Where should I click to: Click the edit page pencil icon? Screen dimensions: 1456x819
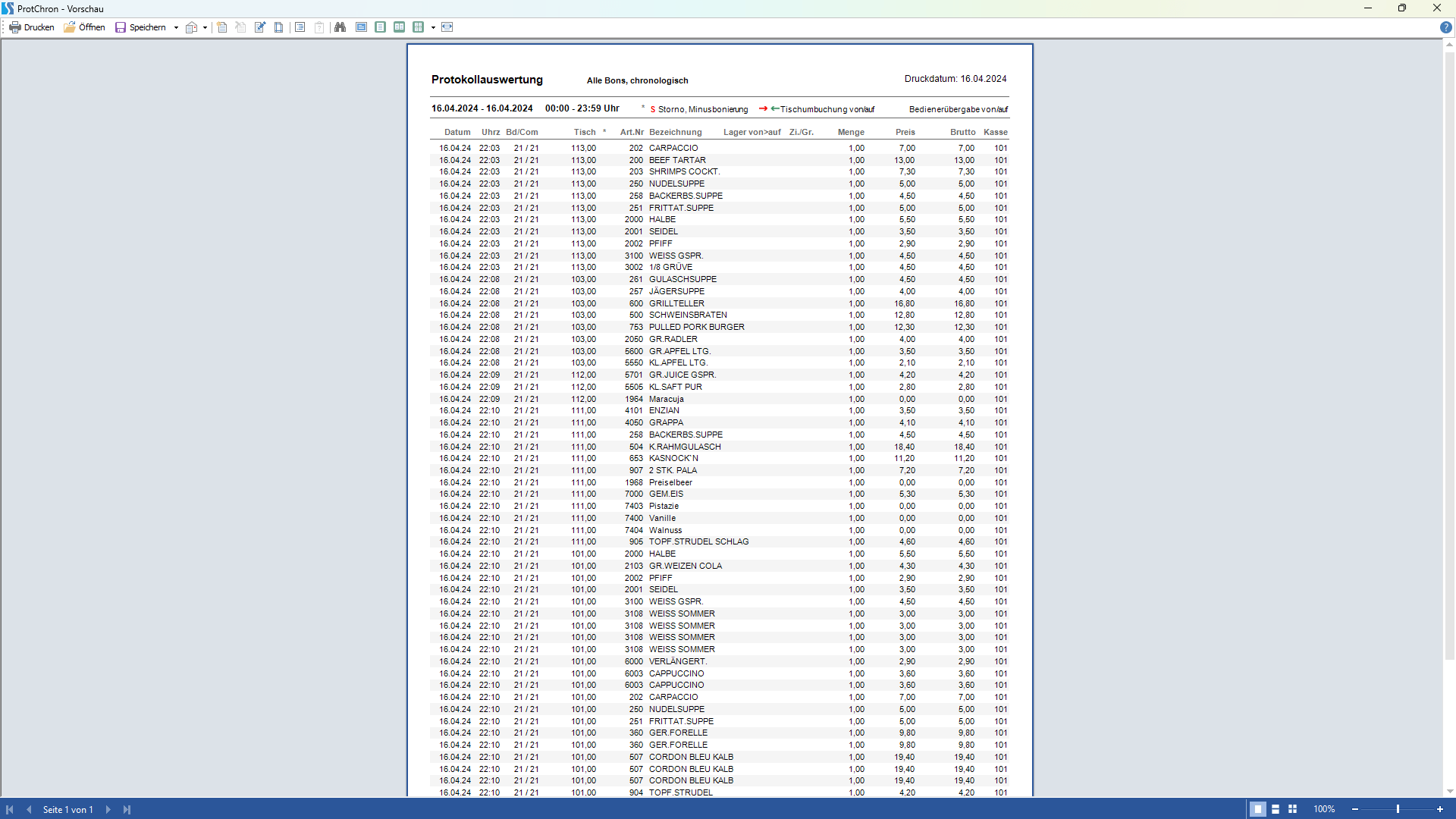(x=260, y=27)
